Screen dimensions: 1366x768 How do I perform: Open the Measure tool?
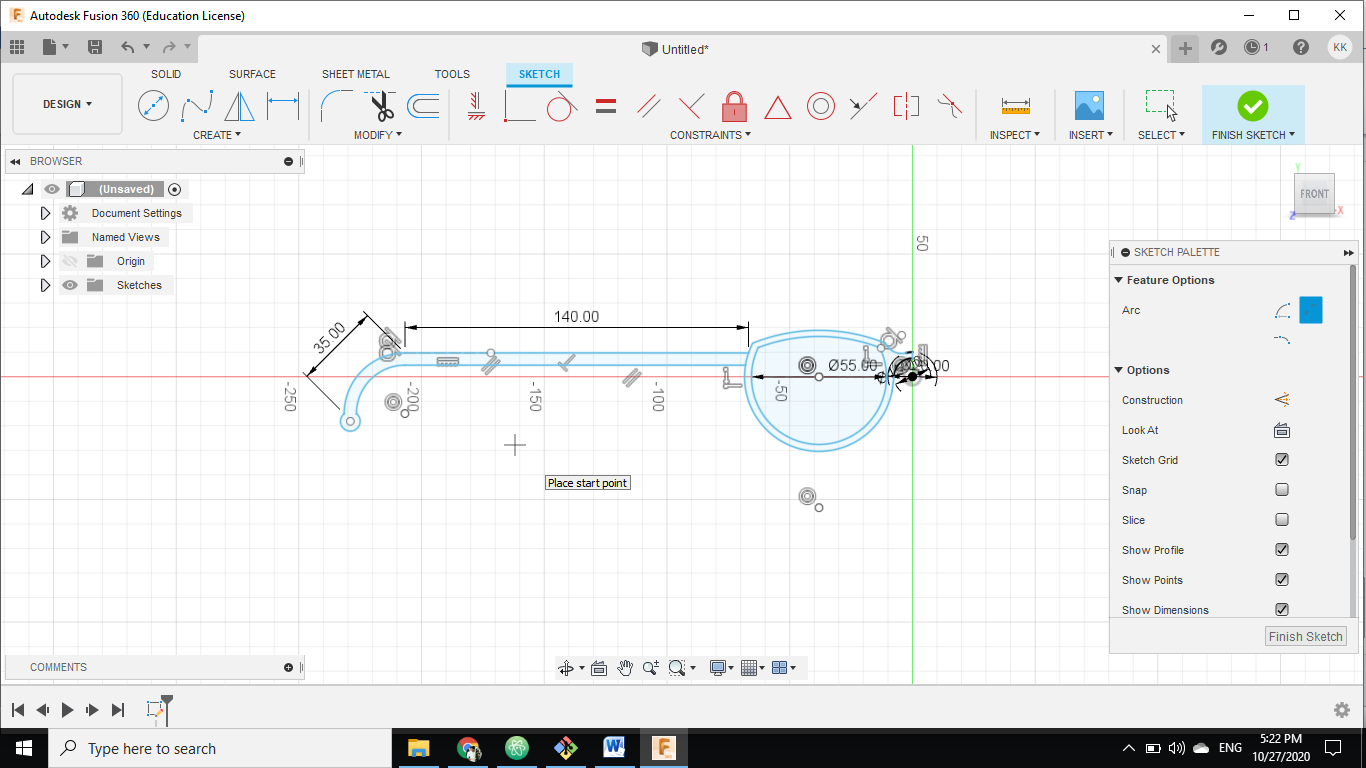point(1015,105)
